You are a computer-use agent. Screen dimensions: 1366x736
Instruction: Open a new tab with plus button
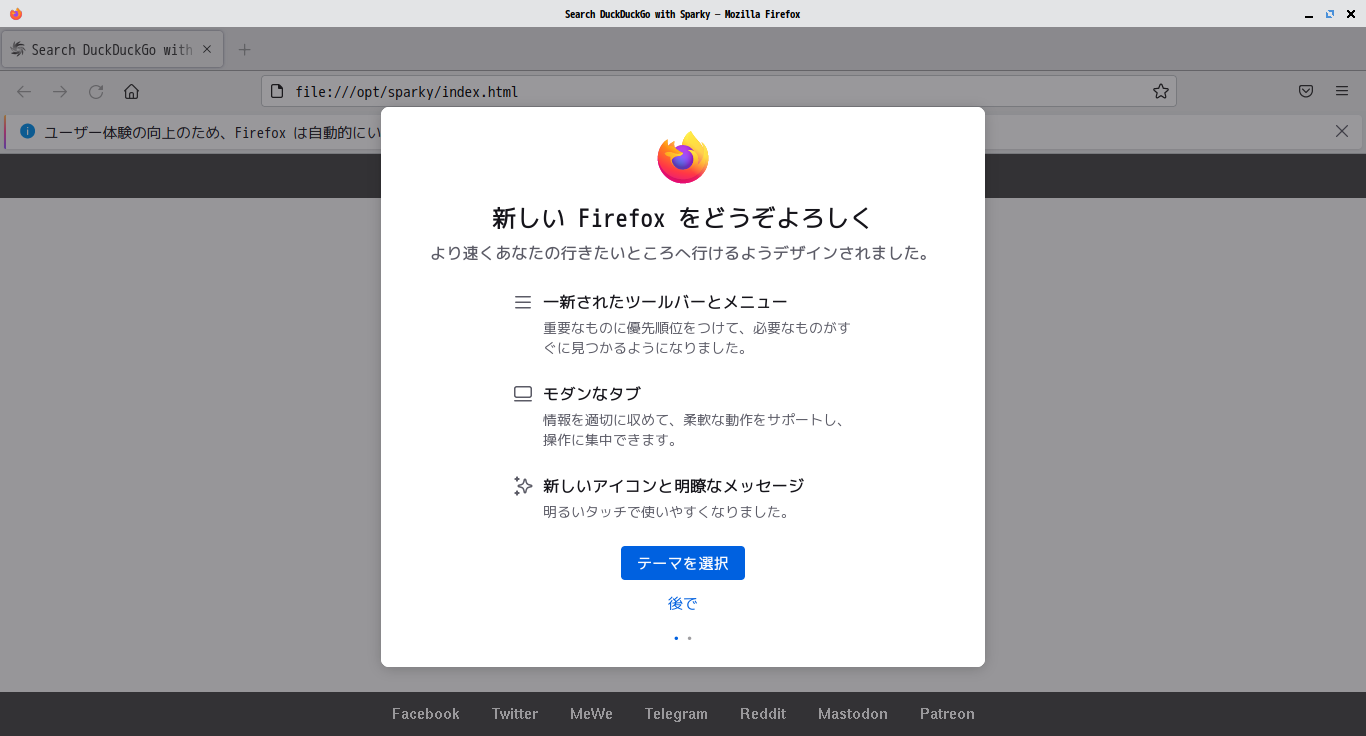click(244, 50)
